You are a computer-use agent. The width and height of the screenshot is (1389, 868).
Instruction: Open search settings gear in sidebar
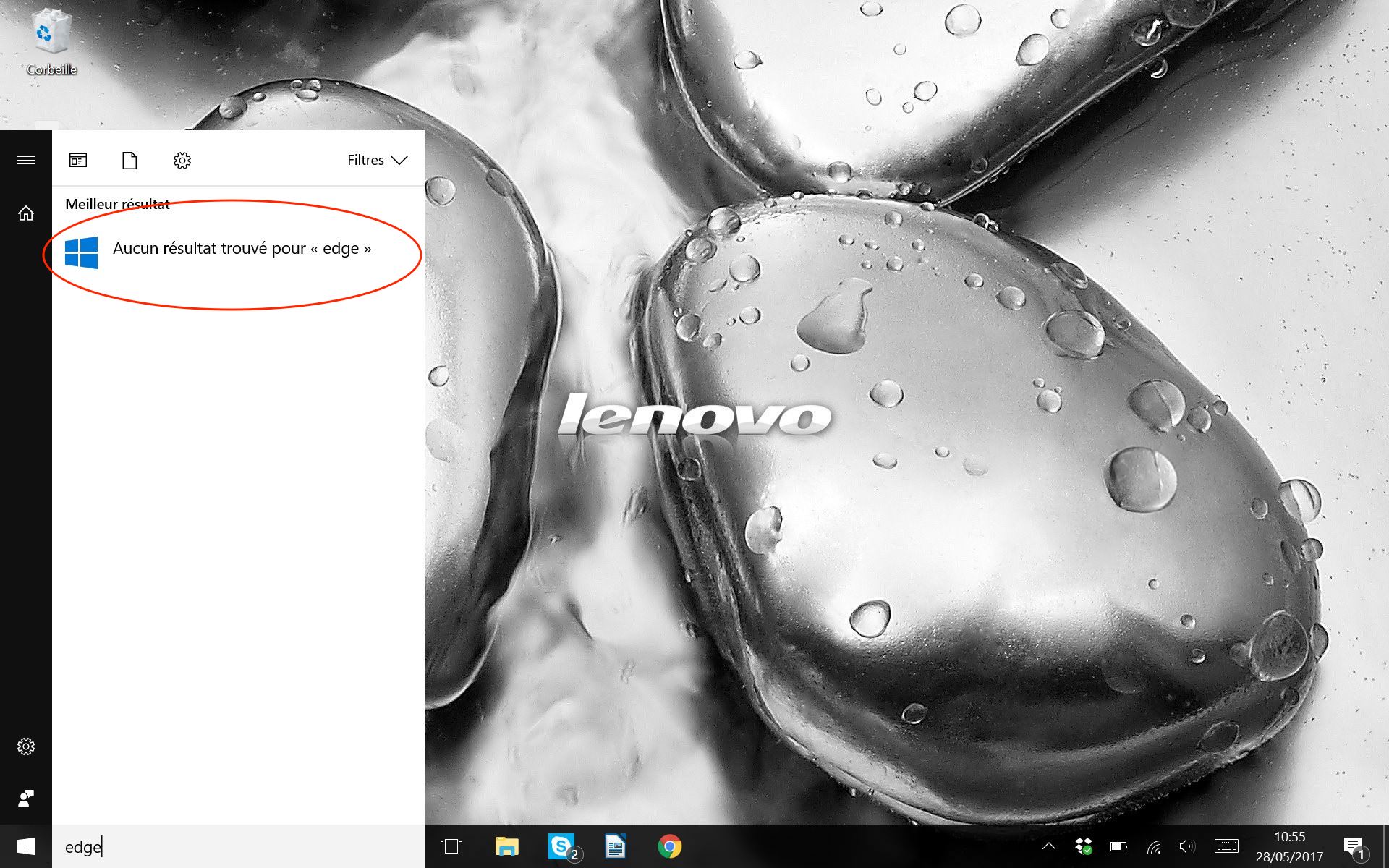click(26, 746)
